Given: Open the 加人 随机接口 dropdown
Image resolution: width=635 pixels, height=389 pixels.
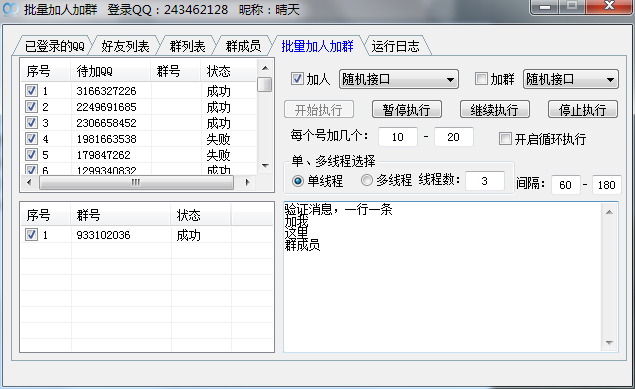Looking at the screenshot, I should coord(398,79).
